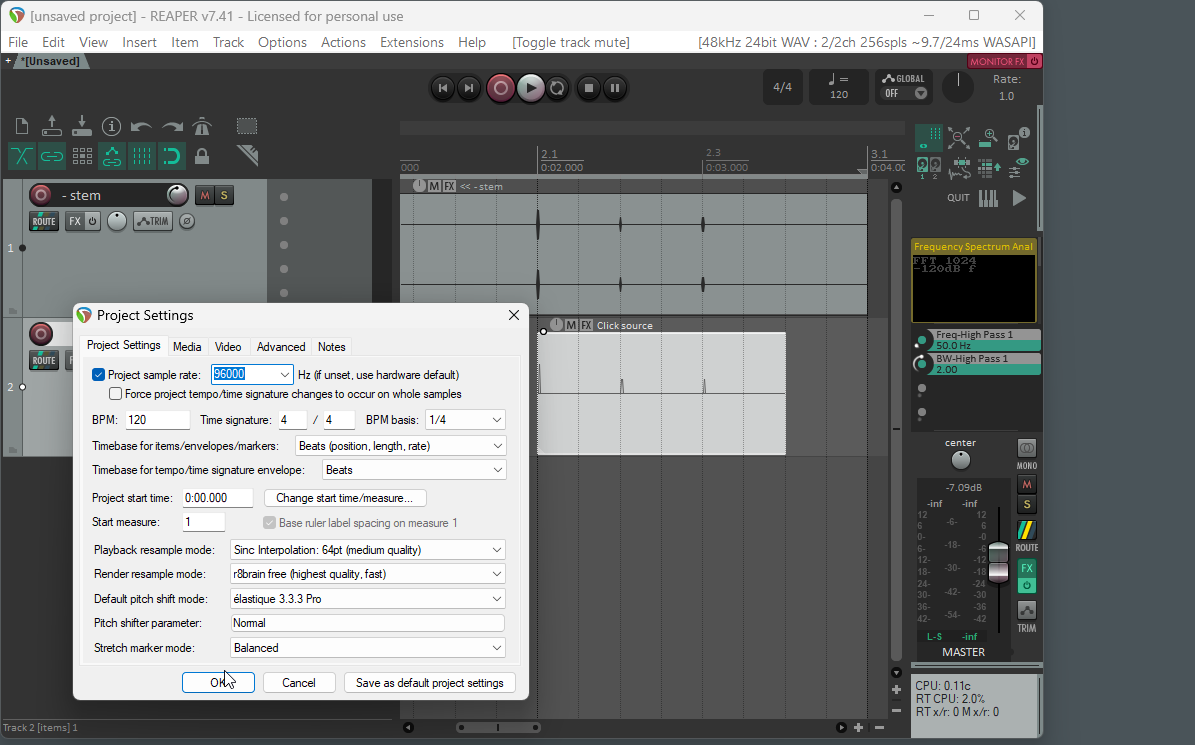This screenshot has width=1195, height=745.
Task: Click the undo arrow in toolbar
Action: coord(141,126)
